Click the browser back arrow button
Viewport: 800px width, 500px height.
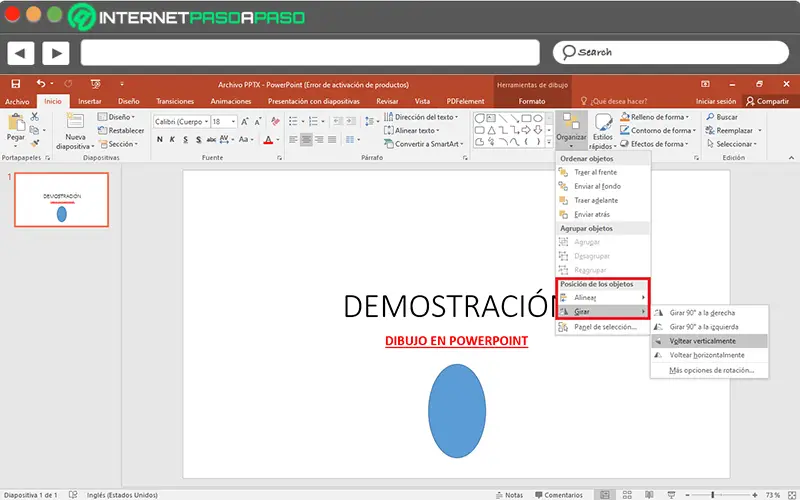[x=22, y=52]
